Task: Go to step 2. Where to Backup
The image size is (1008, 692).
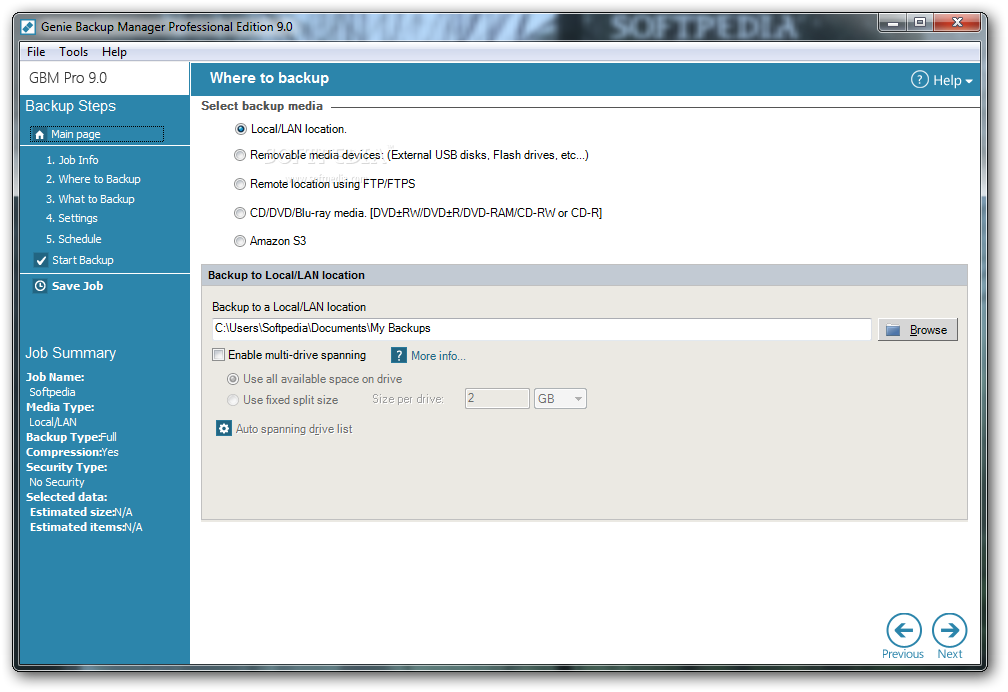Action: pyautogui.click(x=93, y=179)
